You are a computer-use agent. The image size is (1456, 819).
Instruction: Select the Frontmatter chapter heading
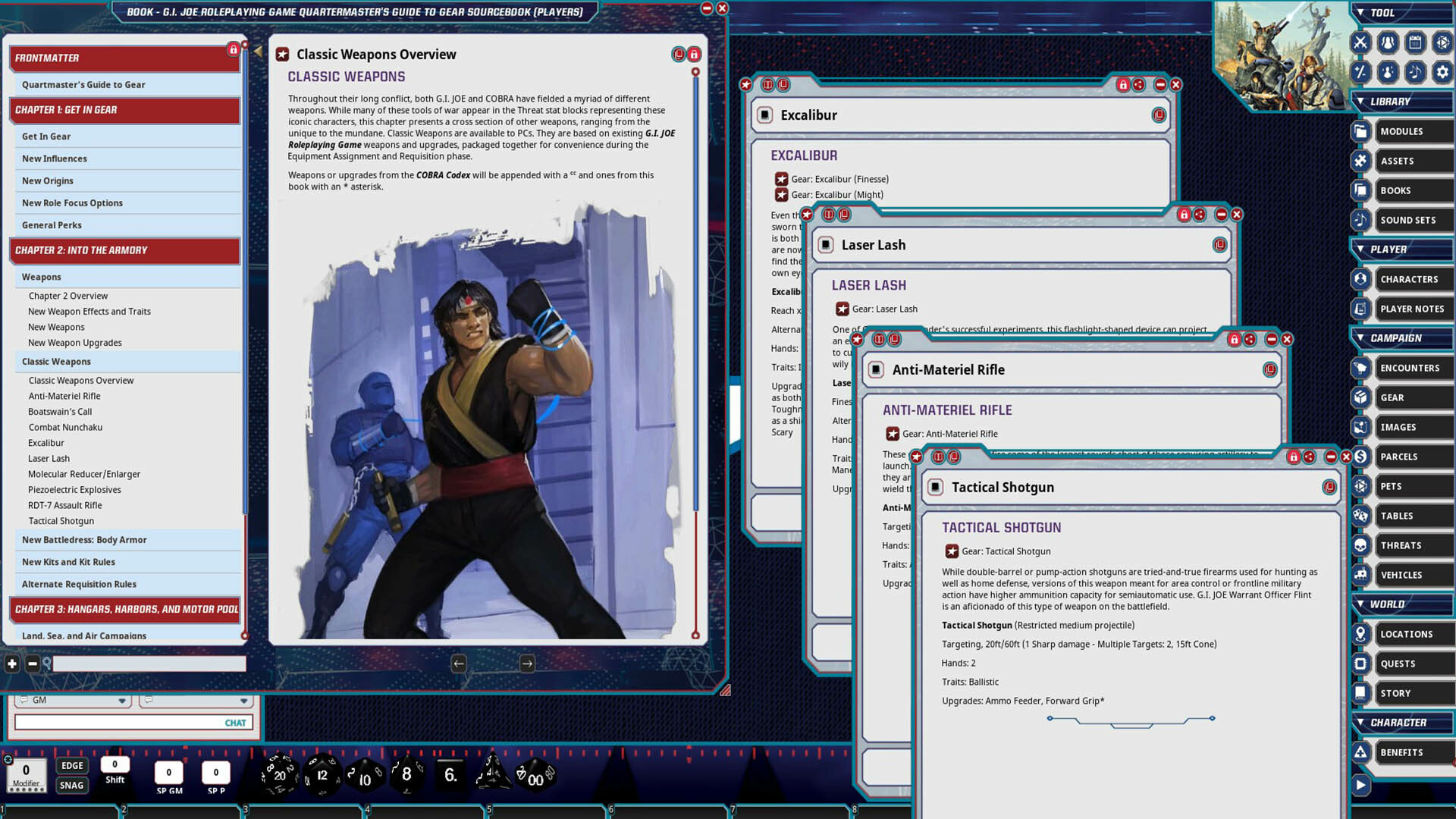(45, 58)
